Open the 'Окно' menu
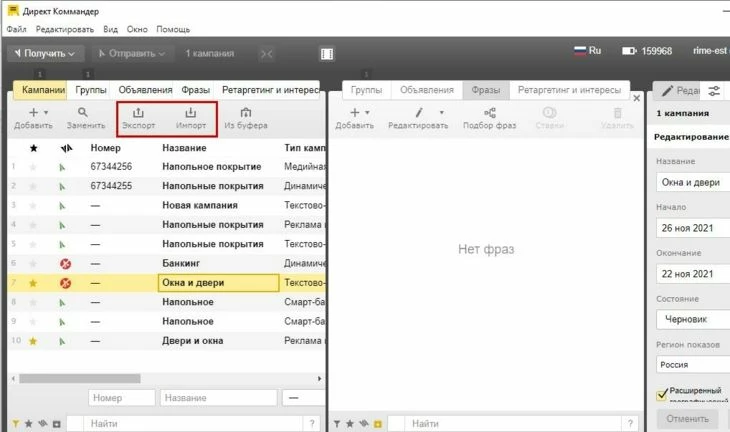The width and height of the screenshot is (730, 432). click(x=137, y=29)
